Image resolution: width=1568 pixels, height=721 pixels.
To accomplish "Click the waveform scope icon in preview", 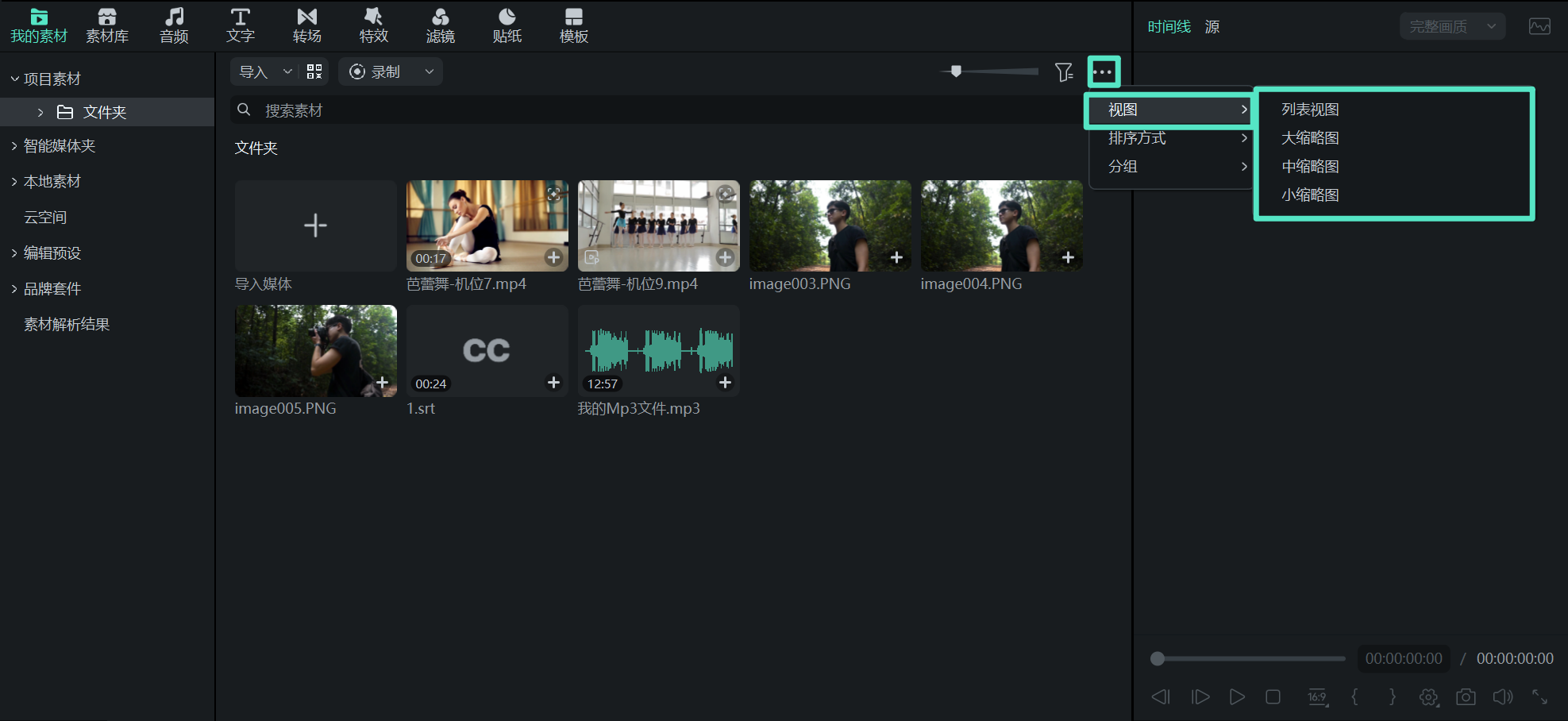I will point(1539,26).
